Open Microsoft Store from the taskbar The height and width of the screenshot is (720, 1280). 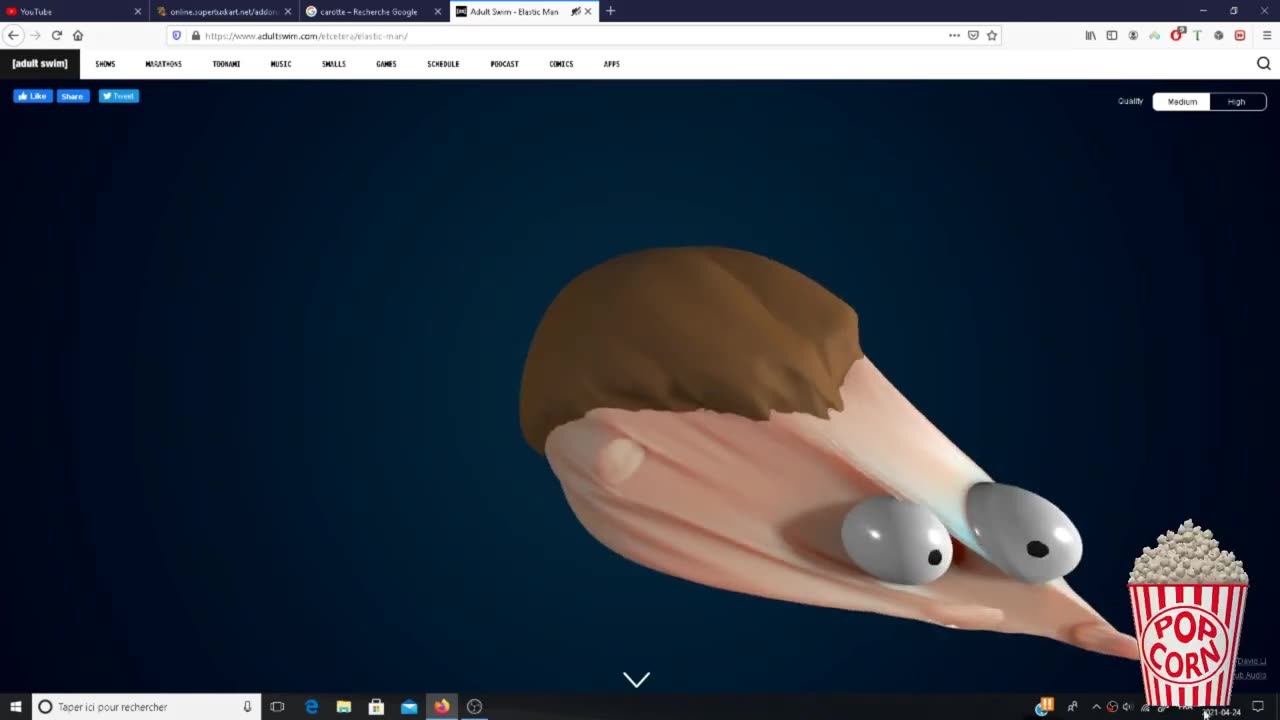click(x=376, y=707)
